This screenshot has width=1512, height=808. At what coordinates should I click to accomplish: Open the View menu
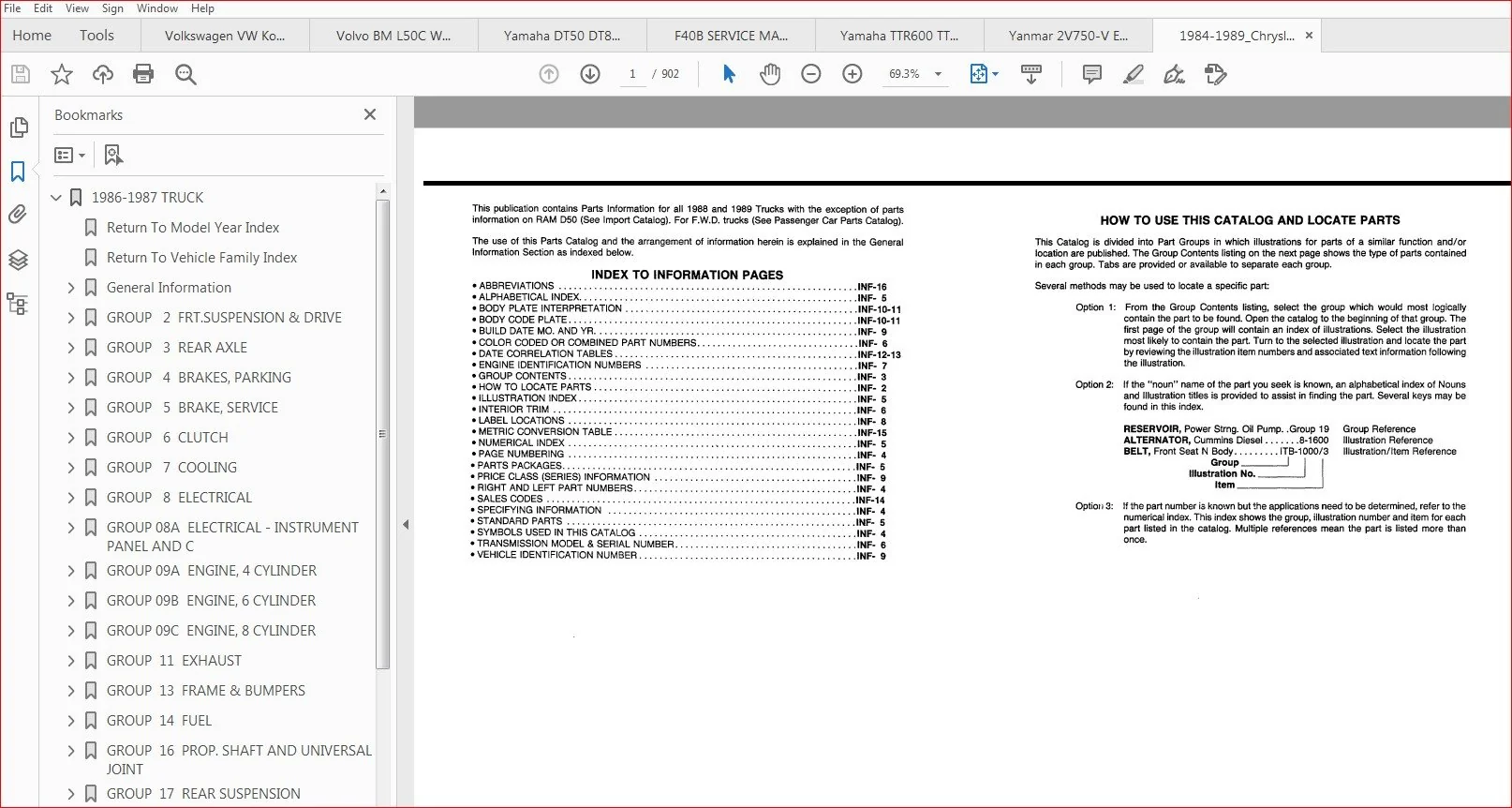click(77, 8)
